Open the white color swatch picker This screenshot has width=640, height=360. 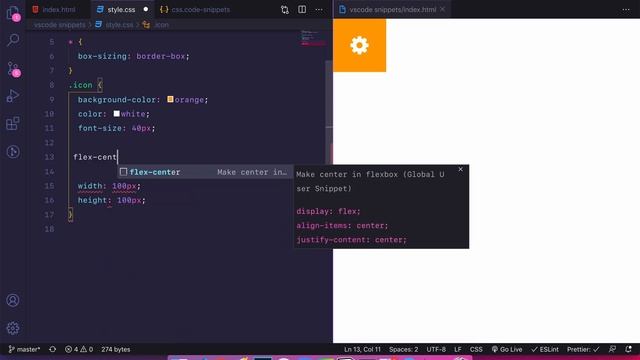tap(117, 113)
